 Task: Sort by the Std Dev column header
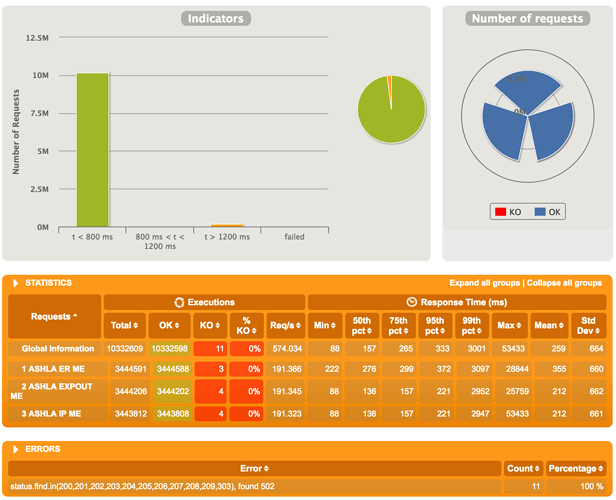(588, 326)
